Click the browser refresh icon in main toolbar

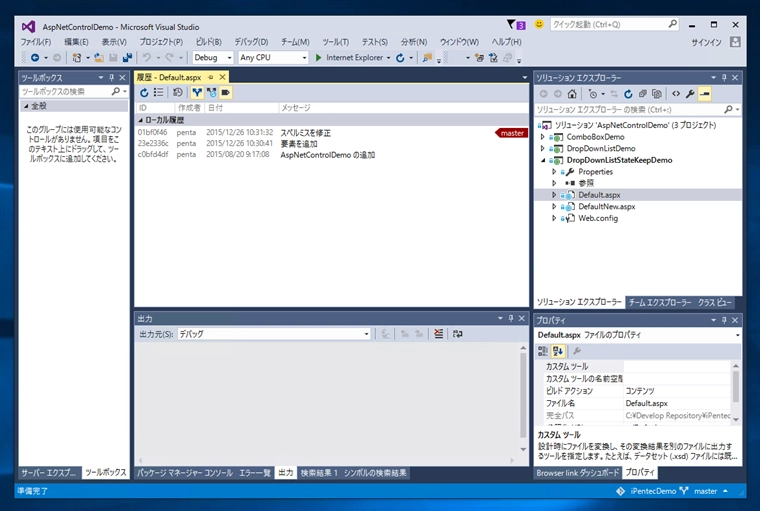[400, 58]
